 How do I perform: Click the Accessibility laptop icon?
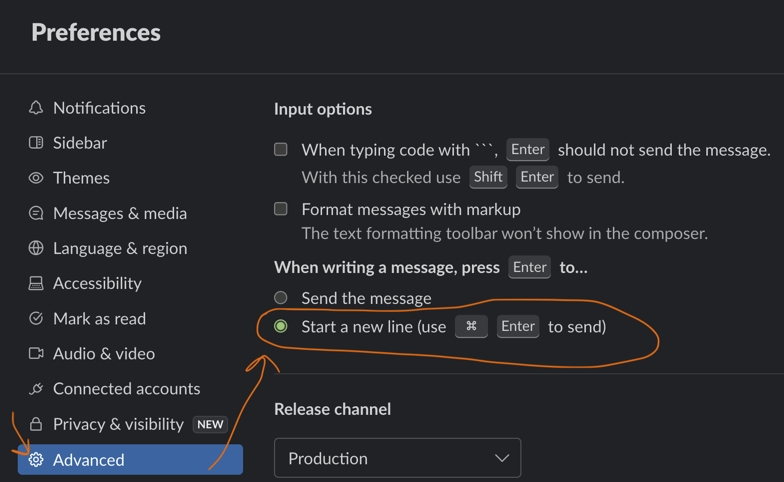tap(36, 283)
